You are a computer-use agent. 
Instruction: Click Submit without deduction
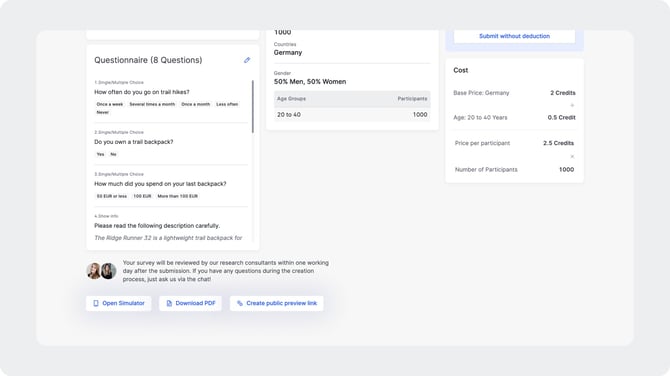pos(514,36)
